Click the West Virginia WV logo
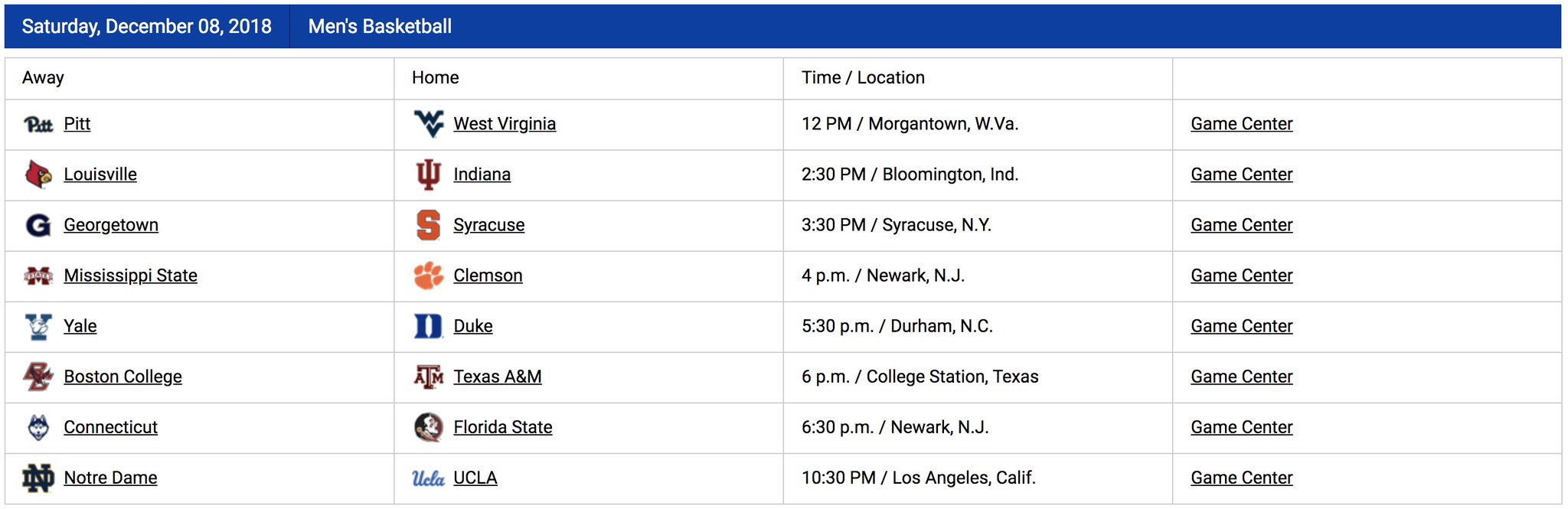Viewport: 1568px width, 509px height. tap(428, 123)
